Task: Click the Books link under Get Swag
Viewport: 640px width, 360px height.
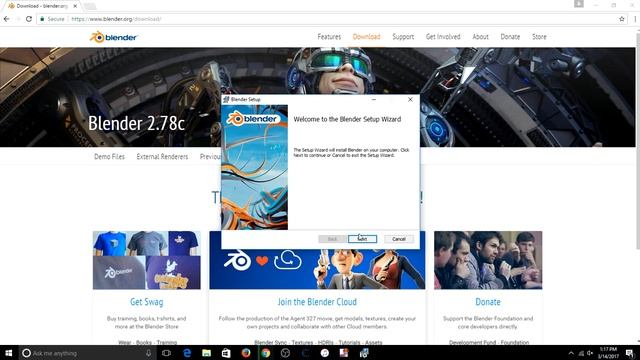Action: click(x=144, y=342)
